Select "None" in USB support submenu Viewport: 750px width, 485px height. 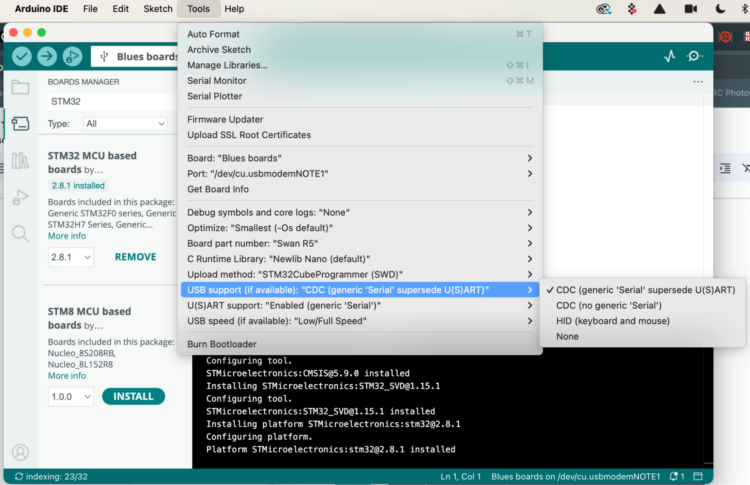[567, 337]
